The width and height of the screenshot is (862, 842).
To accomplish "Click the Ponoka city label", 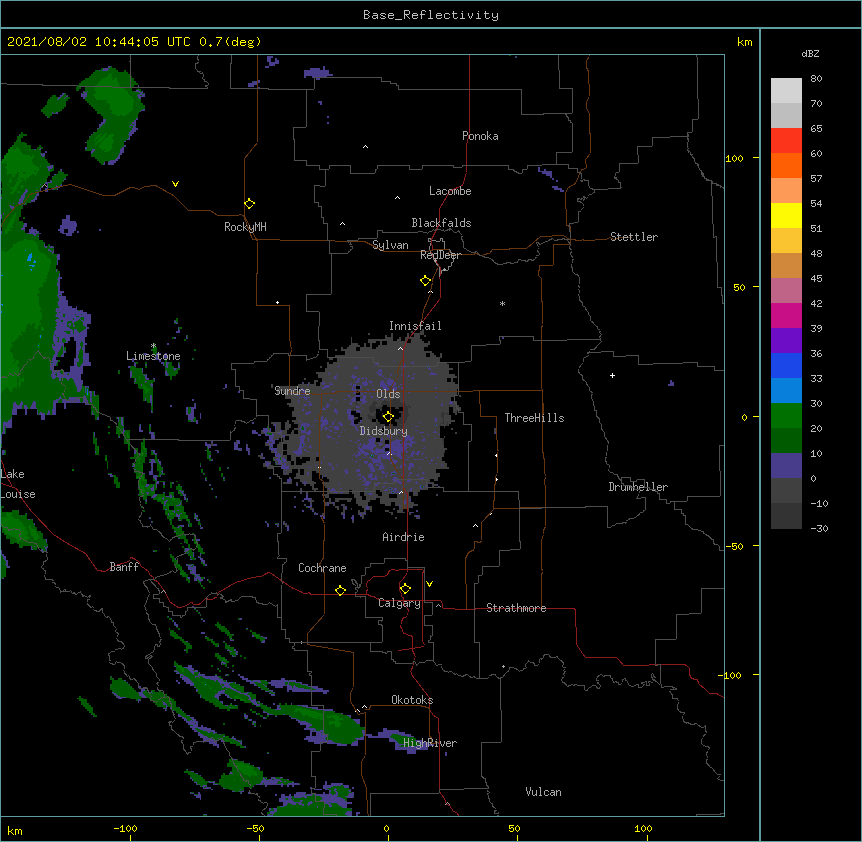I will tap(480, 136).
